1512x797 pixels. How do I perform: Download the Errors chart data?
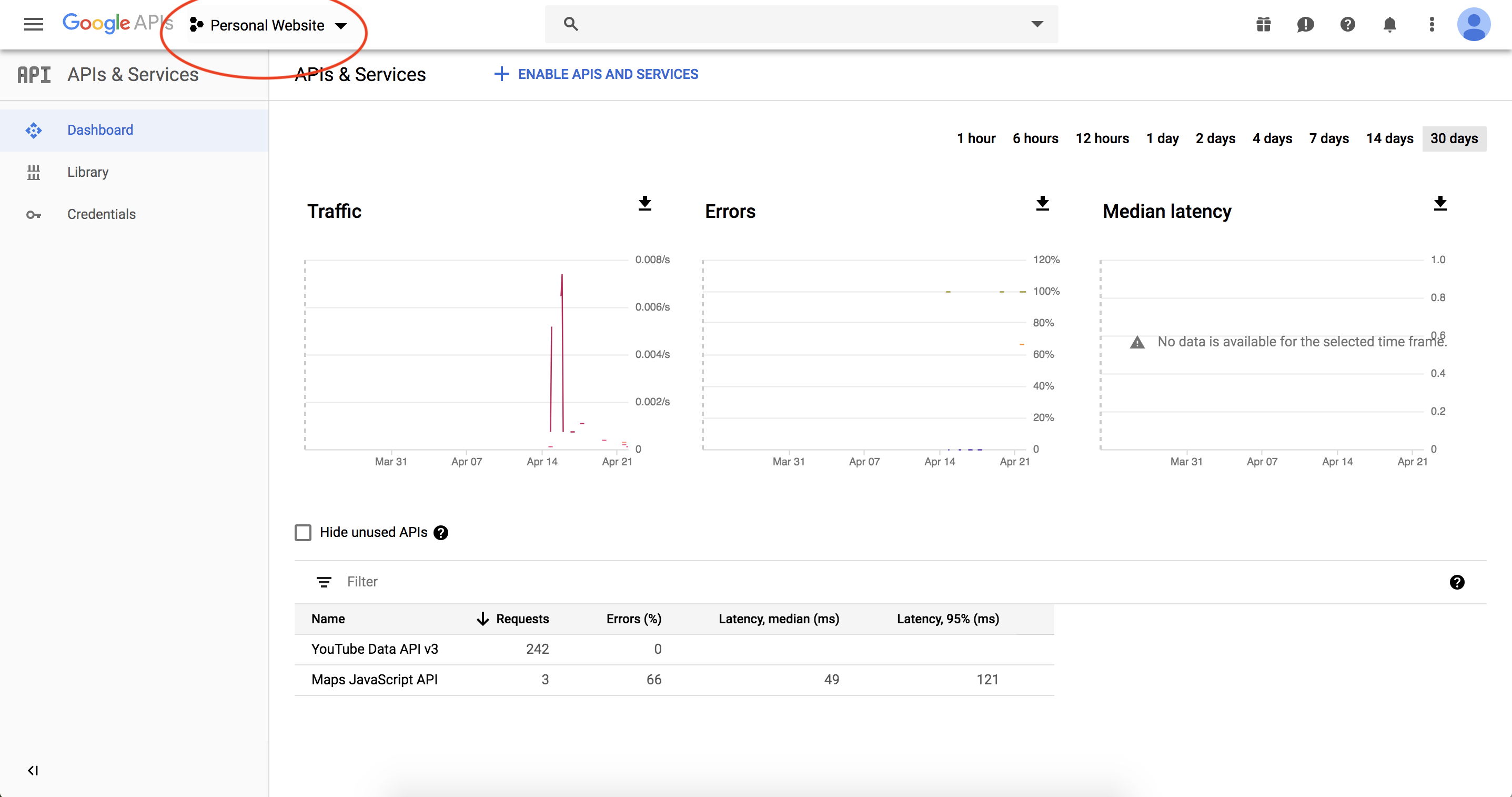(1042, 203)
